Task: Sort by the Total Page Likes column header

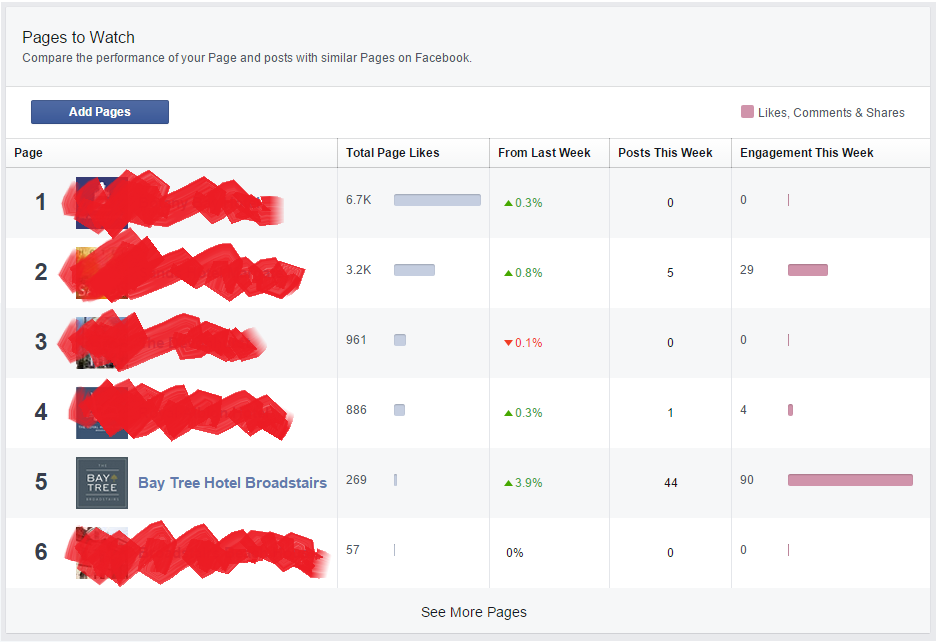Action: [x=392, y=152]
